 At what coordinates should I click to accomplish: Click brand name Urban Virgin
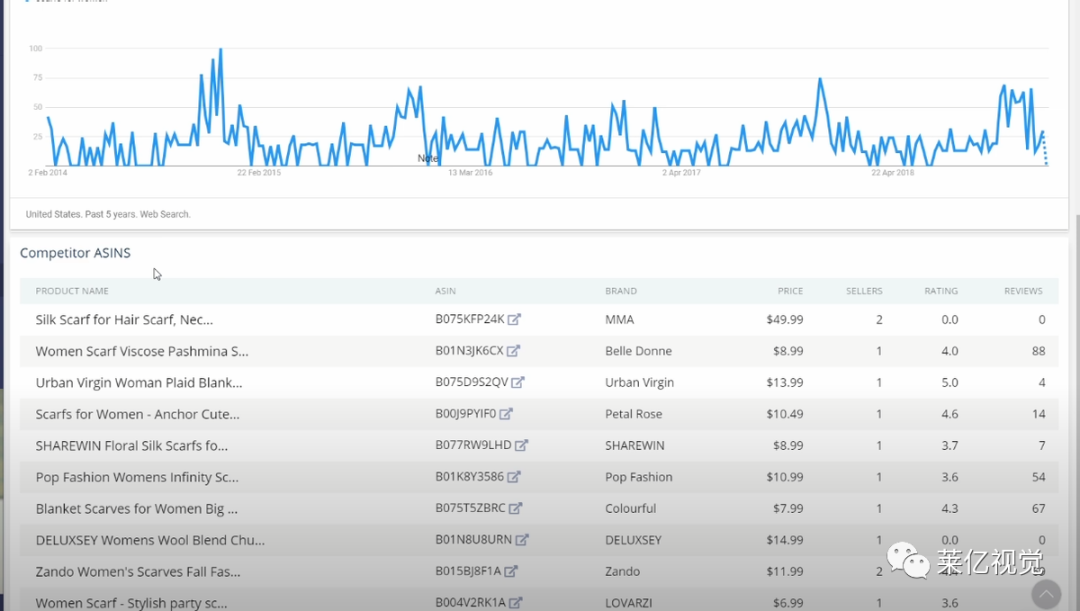click(x=640, y=382)
